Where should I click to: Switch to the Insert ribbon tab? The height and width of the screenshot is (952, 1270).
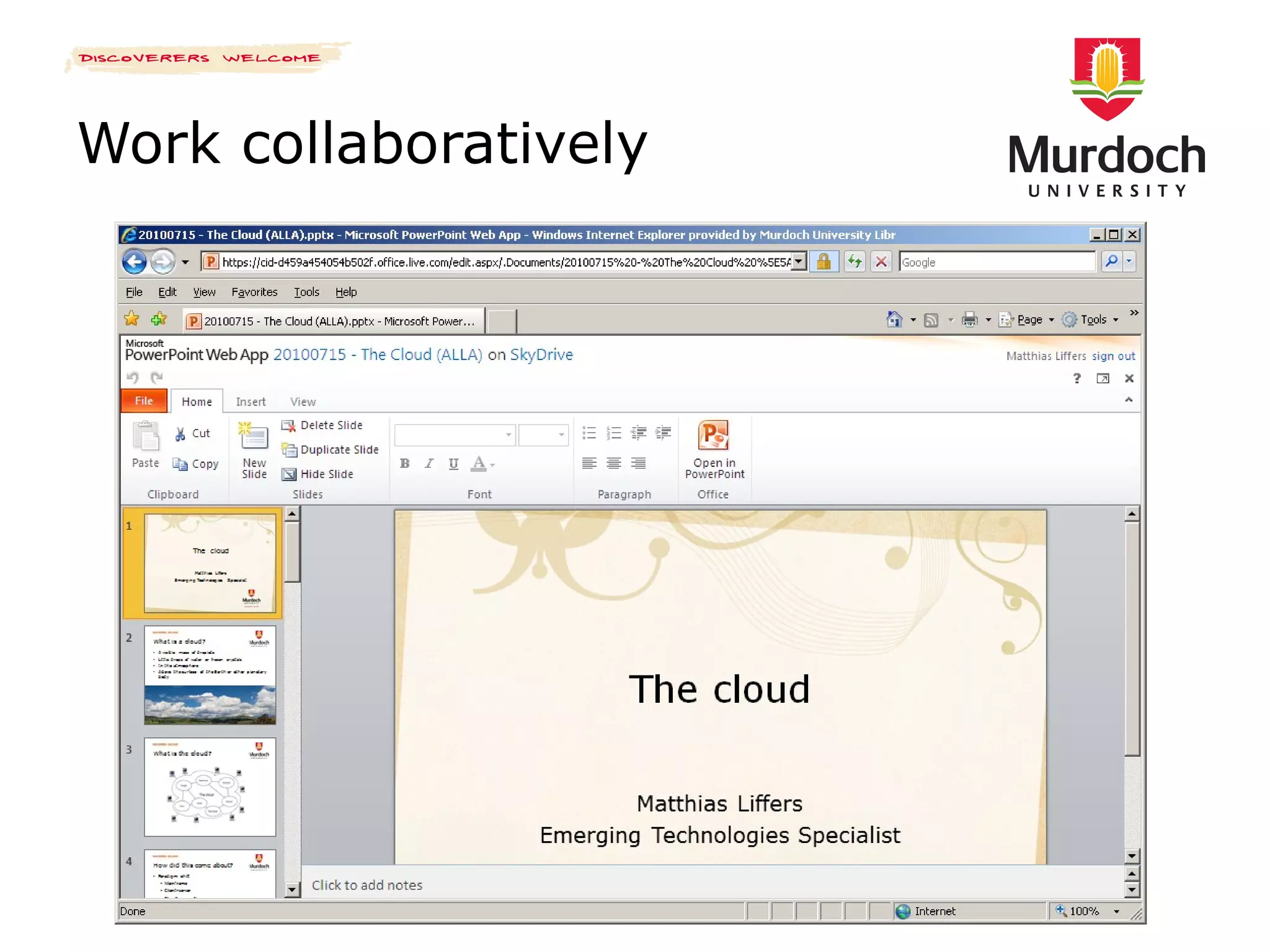coord(251,402)
